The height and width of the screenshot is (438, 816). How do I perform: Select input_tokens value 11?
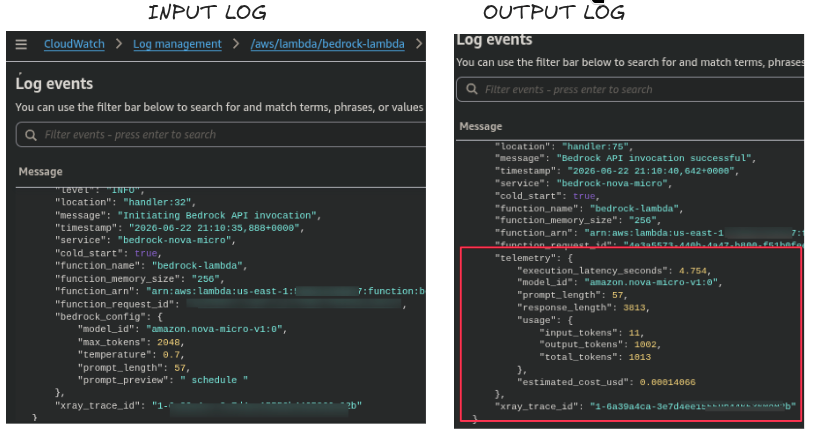tap(634, 333)
